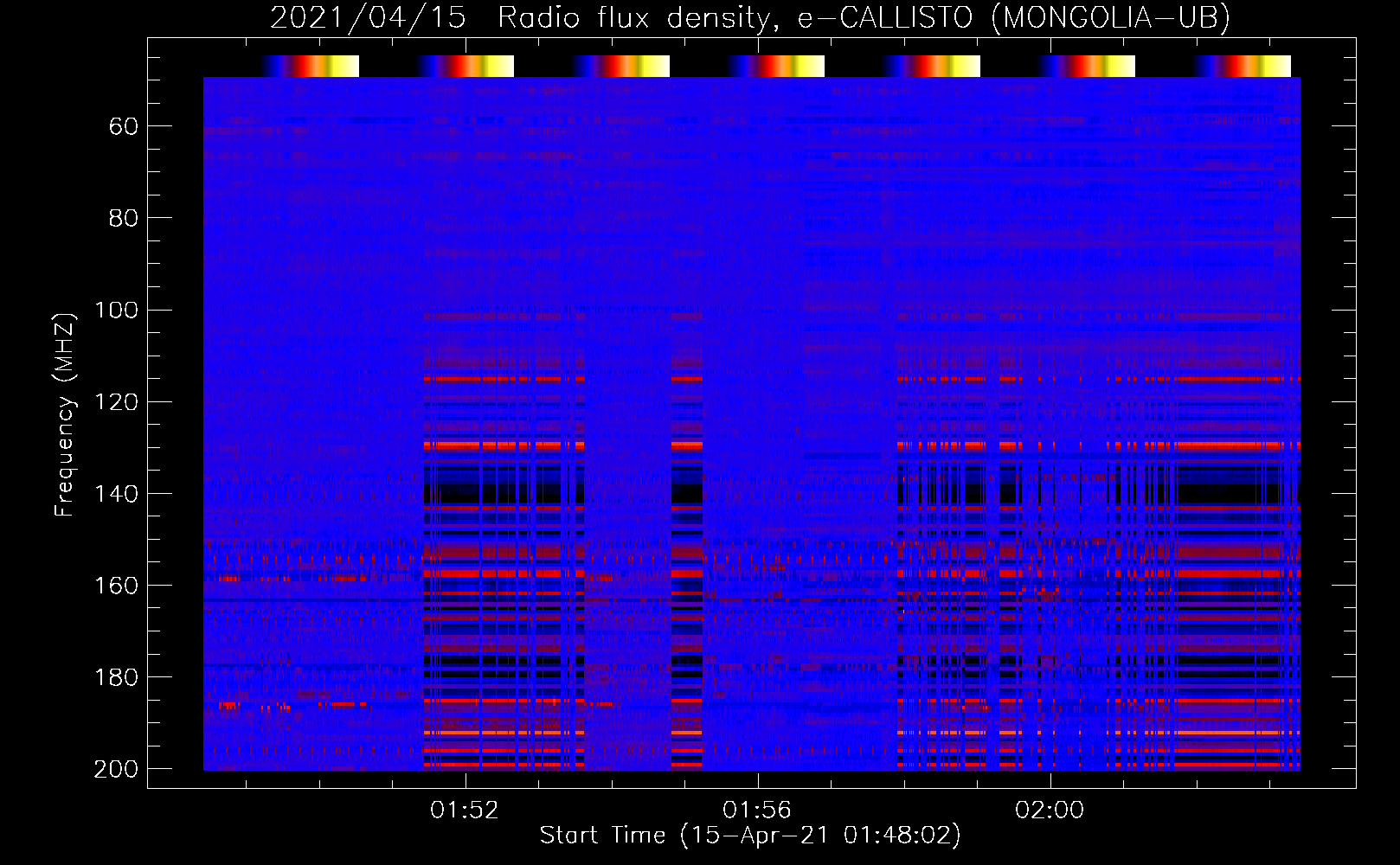Click the 01:56 time tick label
This screenshot has width=1400, height=865.
tap(757, 810)
